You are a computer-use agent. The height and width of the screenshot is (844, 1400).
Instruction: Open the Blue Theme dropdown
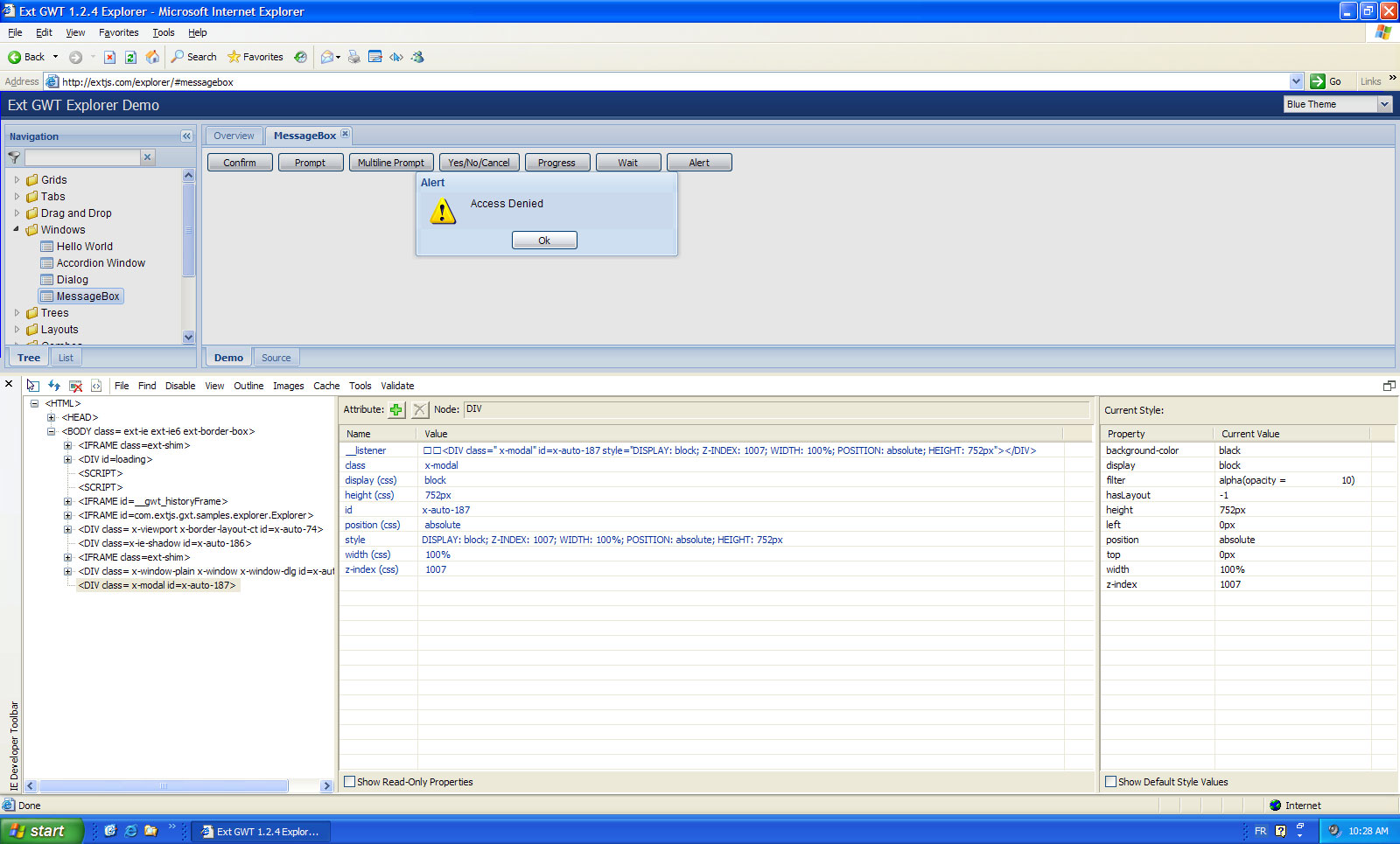point(1384,104)
